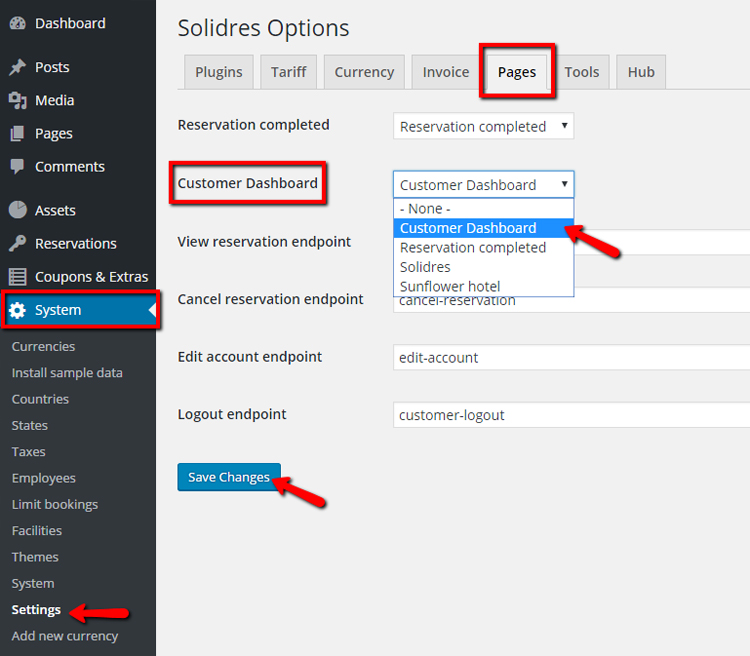Screen dimensions: 750x656
Task: Choose Sunflower hotel from dropdown list
Action: tap(450, 287)
